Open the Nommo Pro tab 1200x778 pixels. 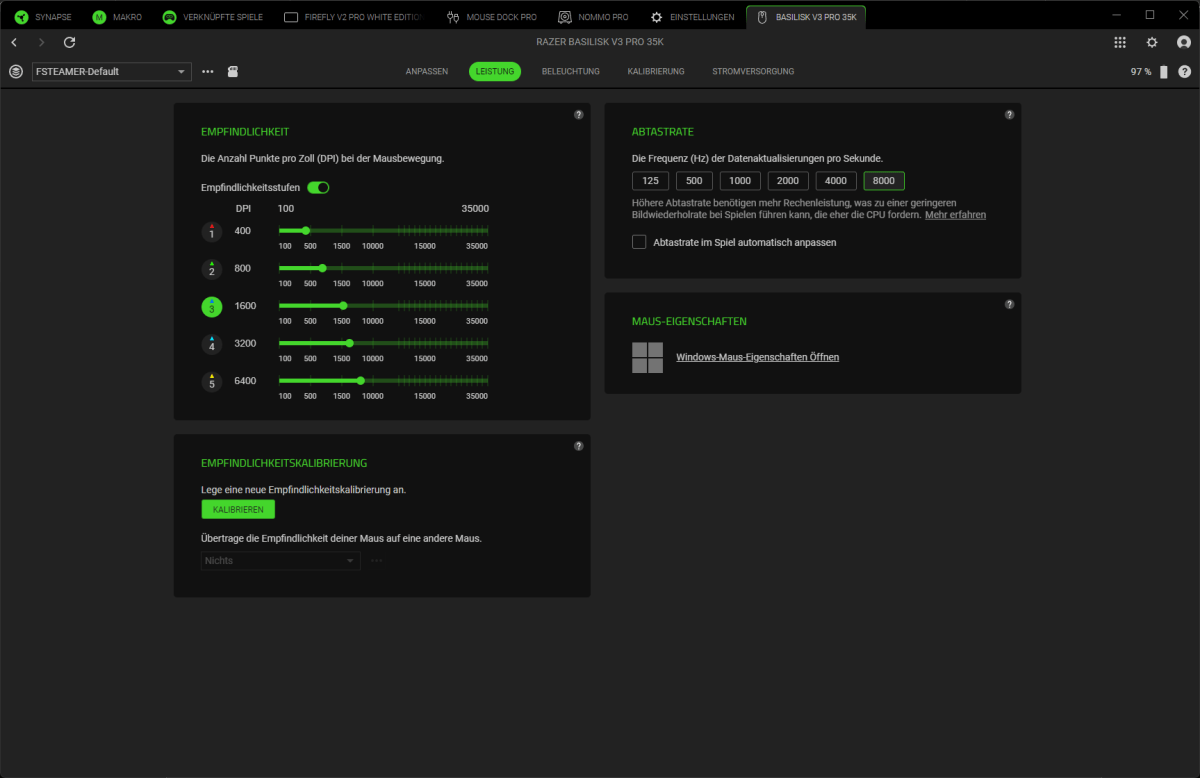click(x=593, y=17)
